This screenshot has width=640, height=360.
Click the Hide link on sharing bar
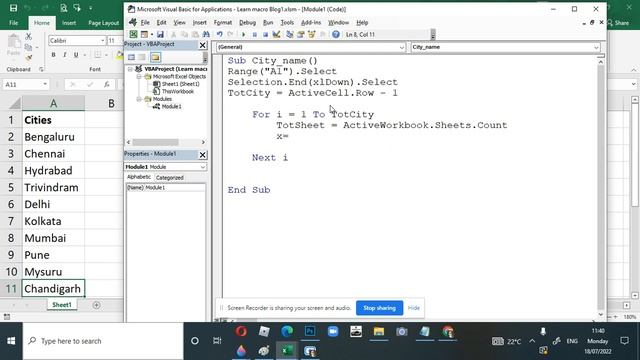413,308
